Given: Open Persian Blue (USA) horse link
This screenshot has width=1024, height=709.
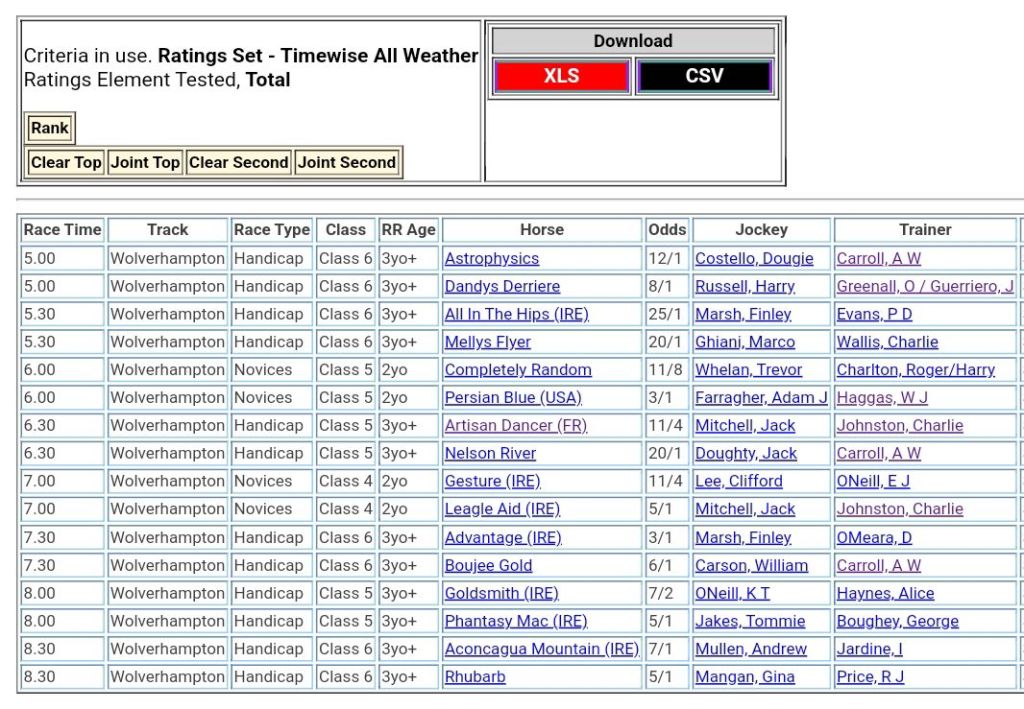Looking at the screenshot, I should pos(512,398).
